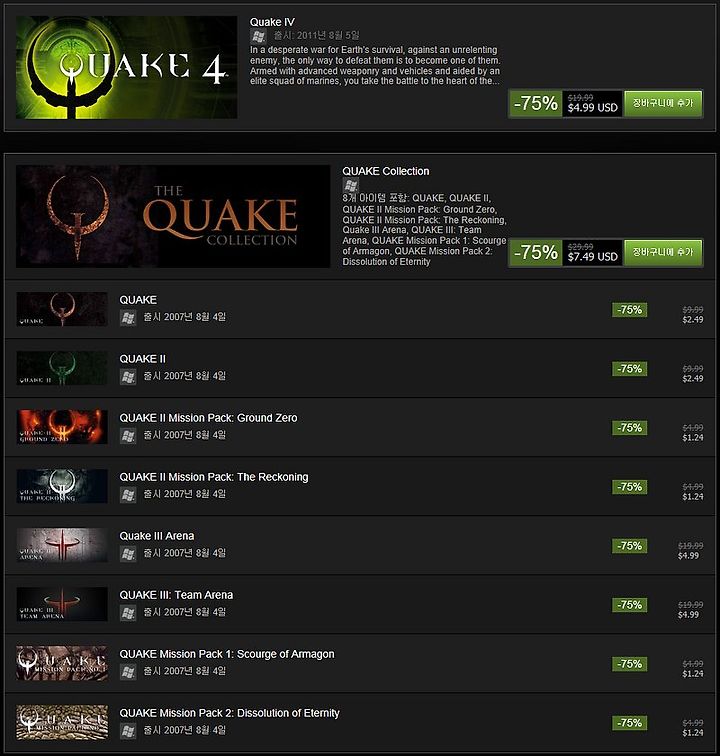The image size is (720, 756).
Task: Click the Windows icon in the QUAKE row
Action: click(128, 318)
